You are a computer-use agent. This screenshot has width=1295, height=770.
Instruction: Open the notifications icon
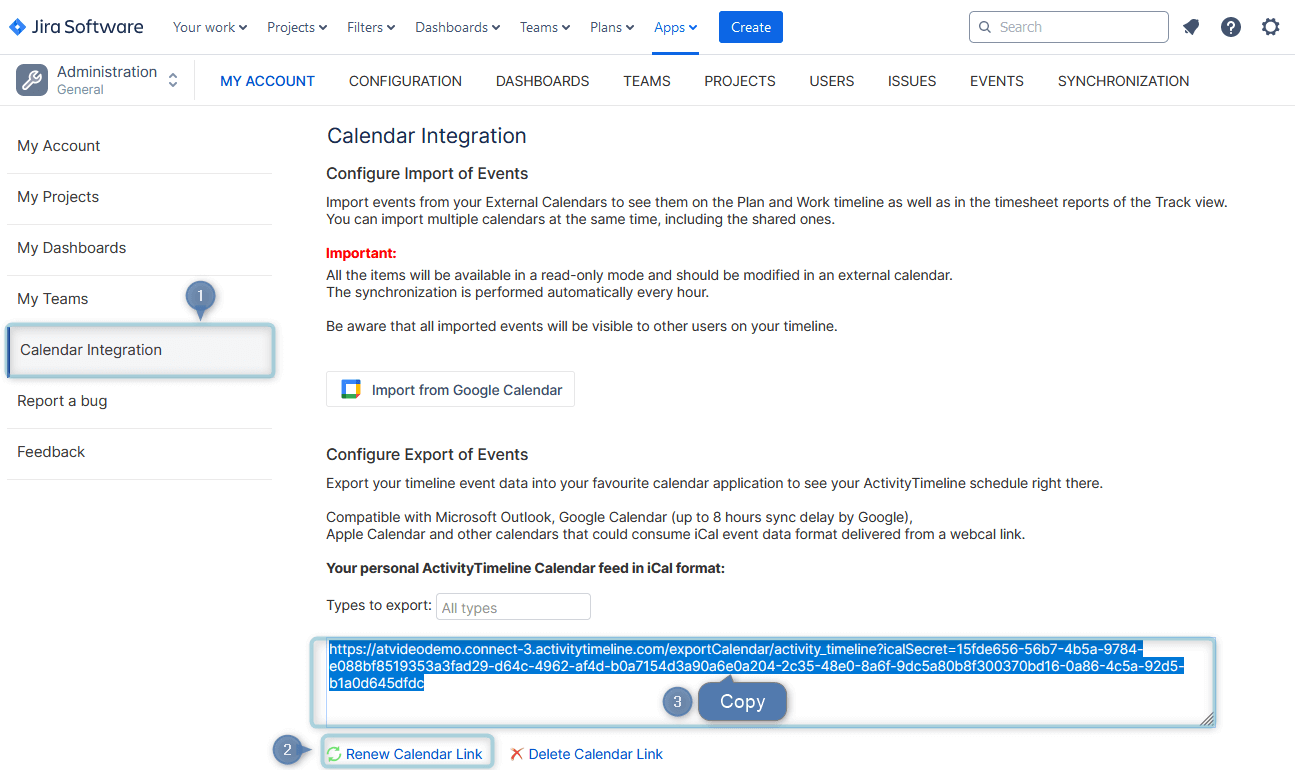(1191, 27)
